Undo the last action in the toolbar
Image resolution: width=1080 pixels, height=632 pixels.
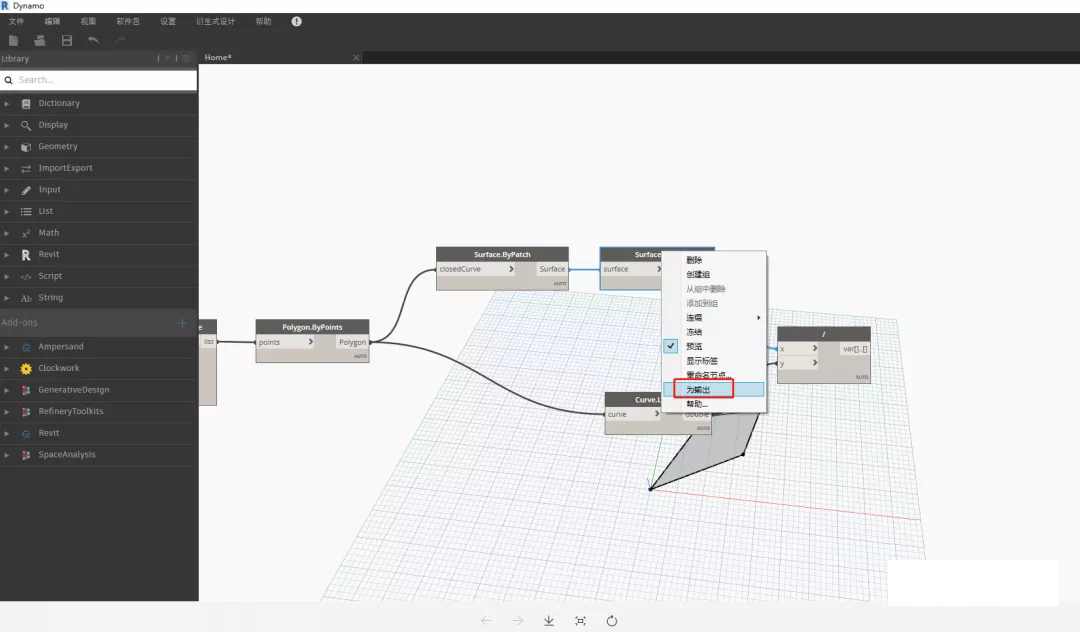(94, 41)
